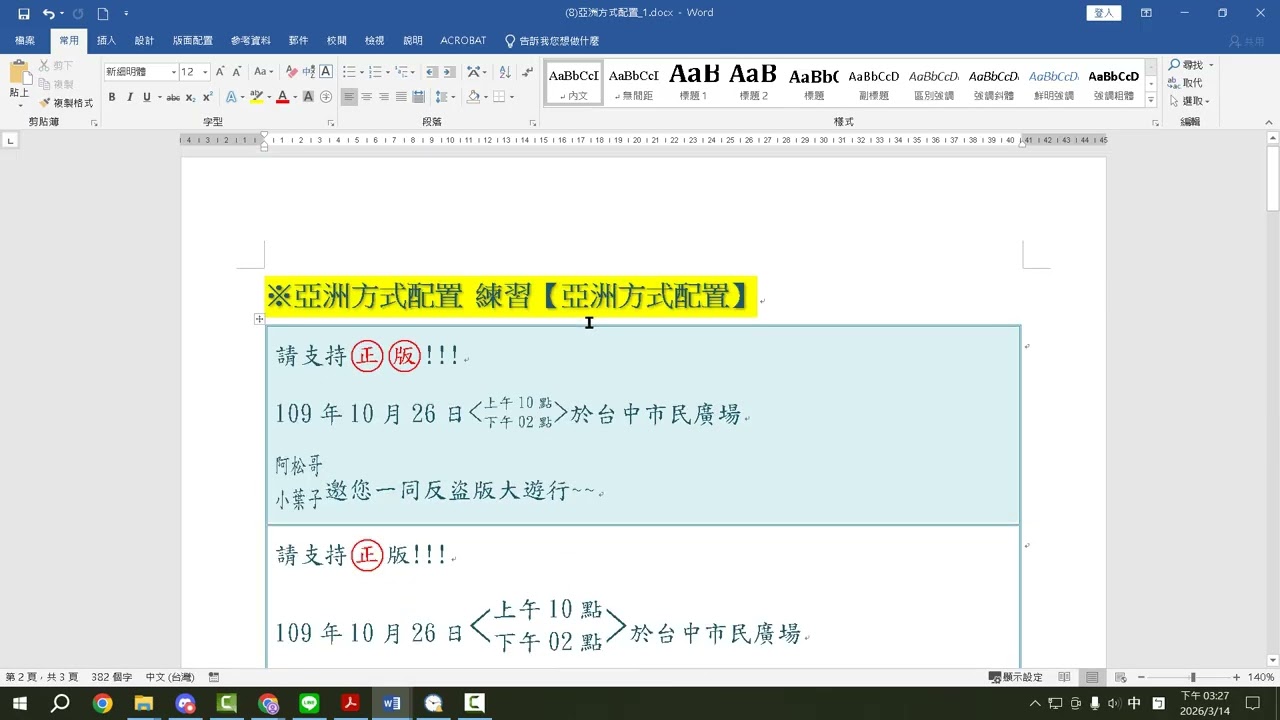This screenshot has width=1280, height=720.
Task: Toggle center alignment
Action: [x=367, y=97]
